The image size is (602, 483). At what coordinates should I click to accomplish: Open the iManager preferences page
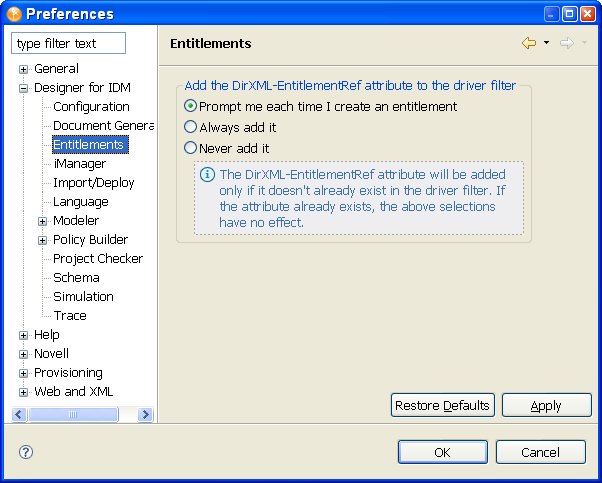(x=79, y=164)
